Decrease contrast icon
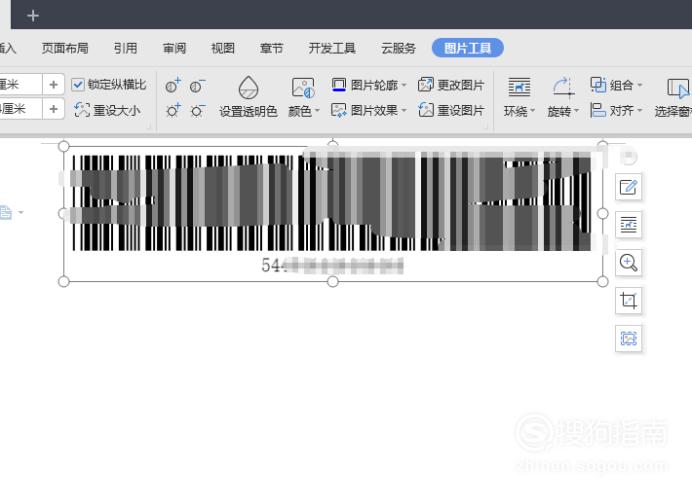 [x=197, y=86]
